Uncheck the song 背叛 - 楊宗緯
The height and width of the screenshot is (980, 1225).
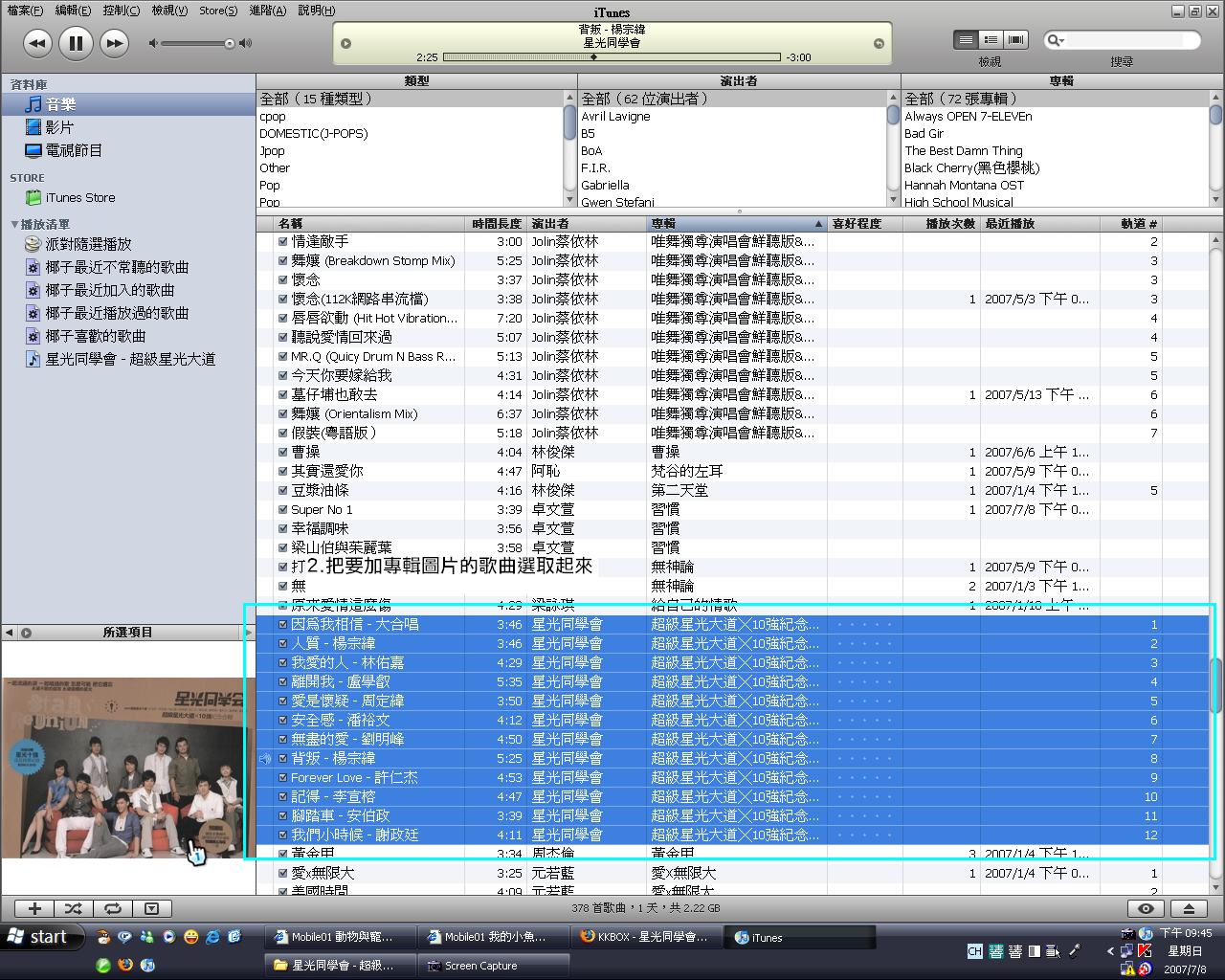[x=282, y=758]
